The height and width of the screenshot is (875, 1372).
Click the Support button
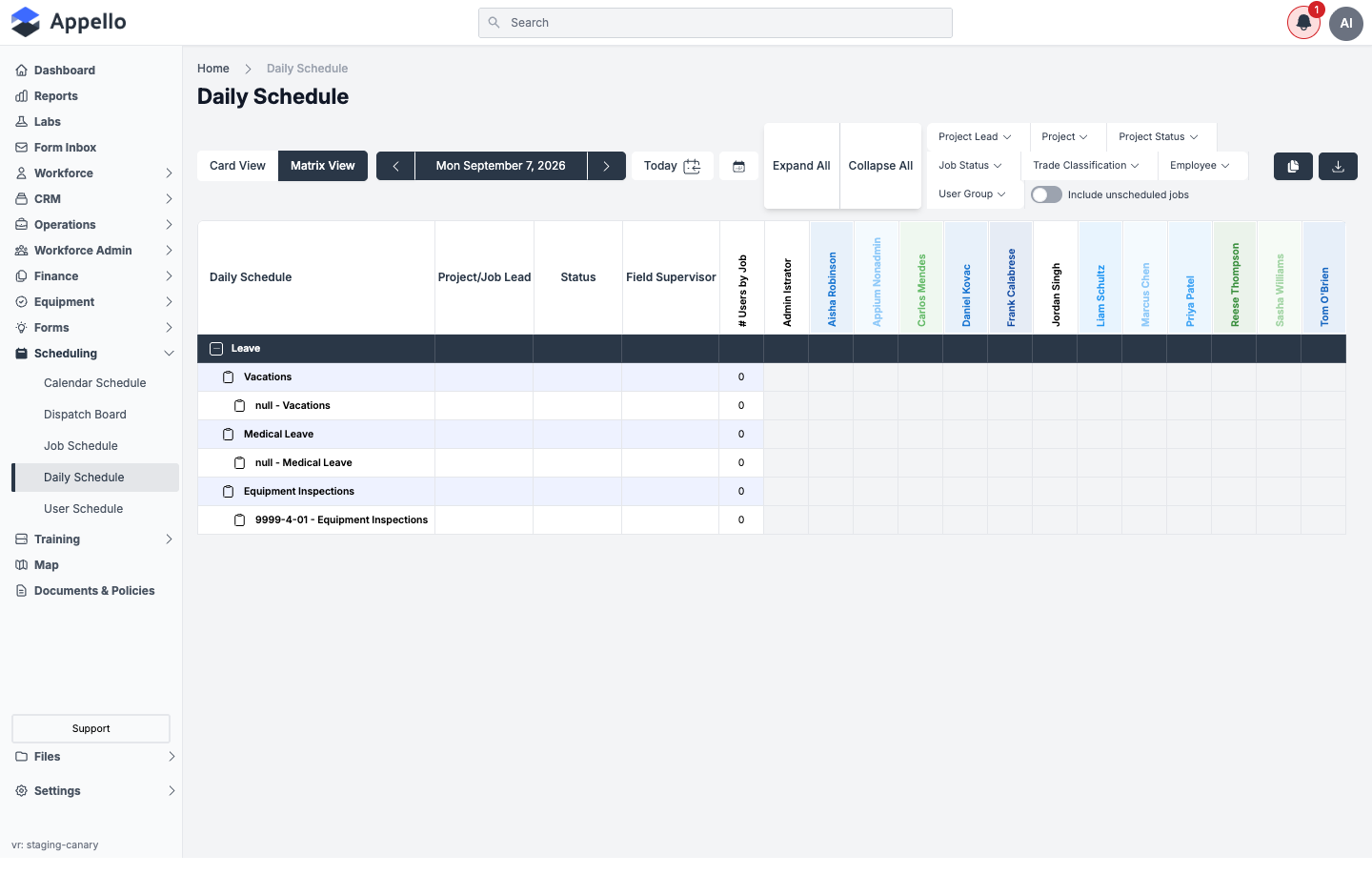click(91, 729)
